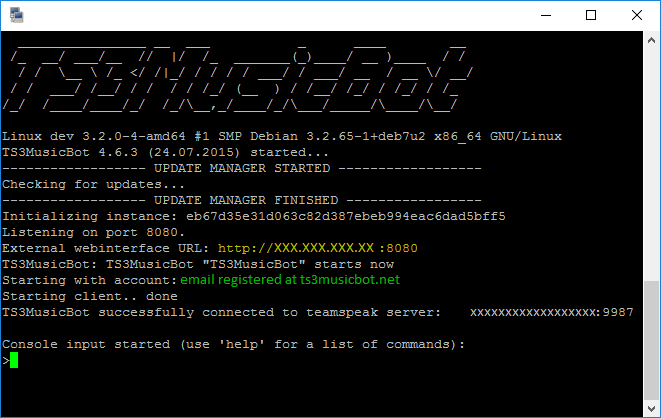Click the 'Starting client.. done' line
661x418 pixels.
pyautogui.click(x=91, y=296)
